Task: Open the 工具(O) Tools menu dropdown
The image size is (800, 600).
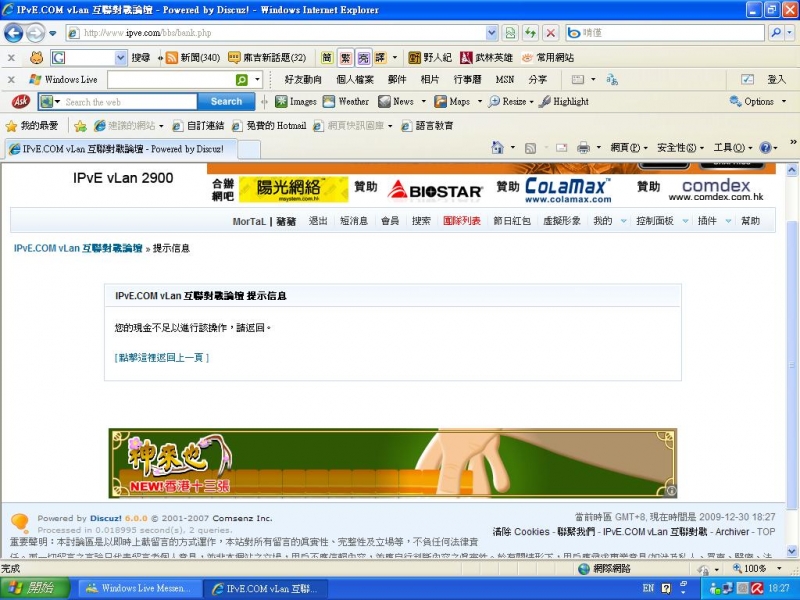Action: [733, 148]
